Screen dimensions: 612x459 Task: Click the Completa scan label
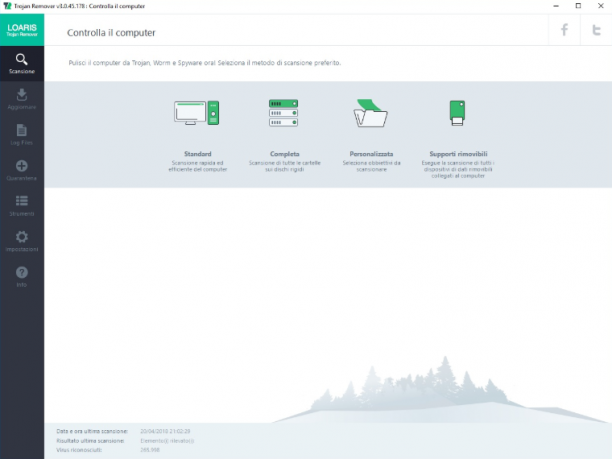click(285, 154)
